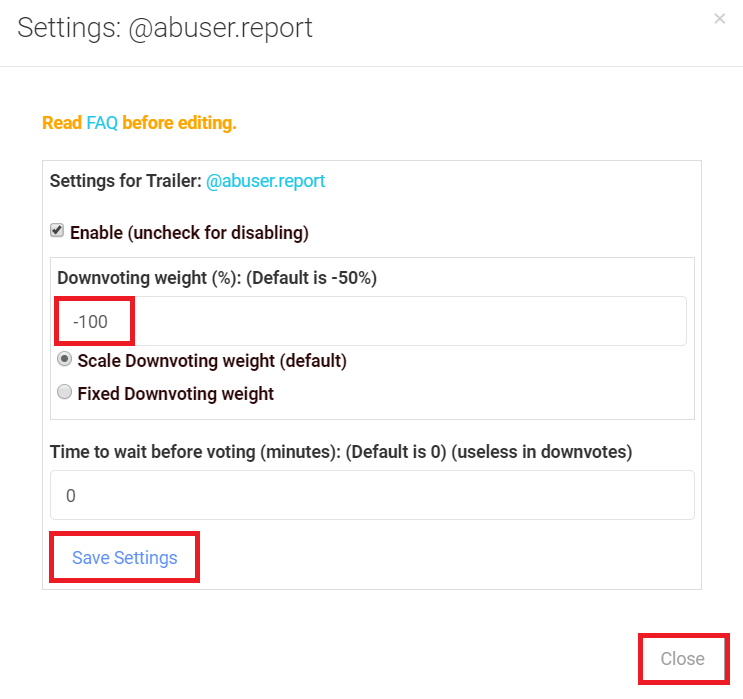The image size is (743, 699).
Task: Click the "Scale Downvoting weight (default)" text label
Action: click(x=212, y=360)
